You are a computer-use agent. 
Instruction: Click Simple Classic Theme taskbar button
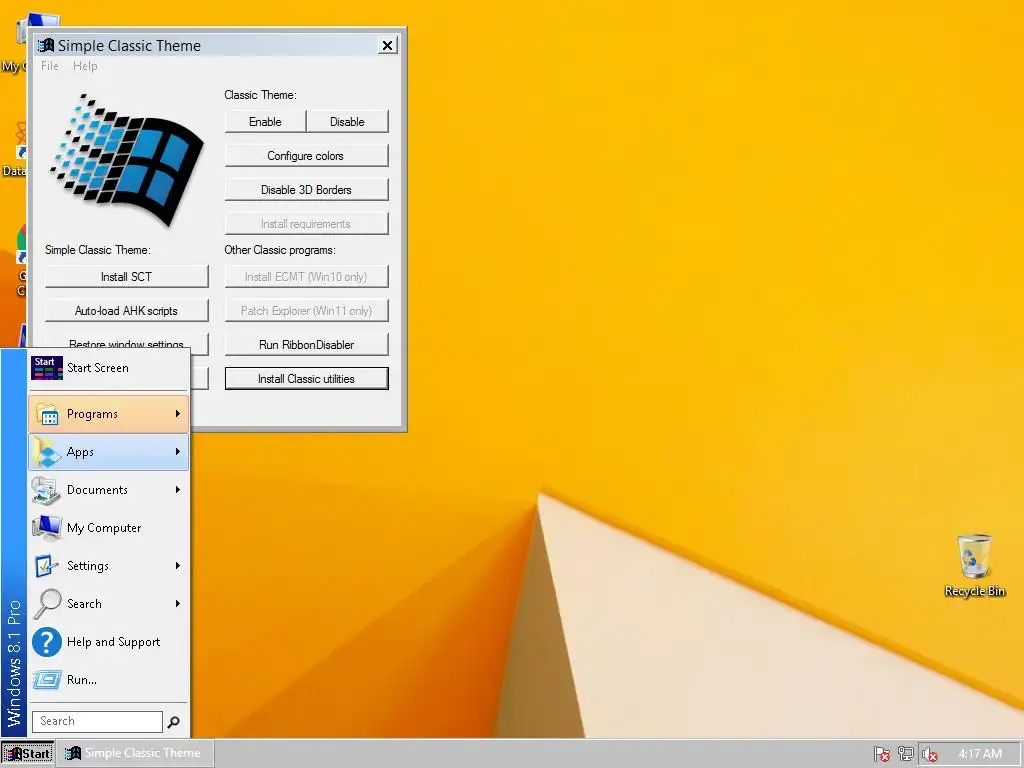135,754
